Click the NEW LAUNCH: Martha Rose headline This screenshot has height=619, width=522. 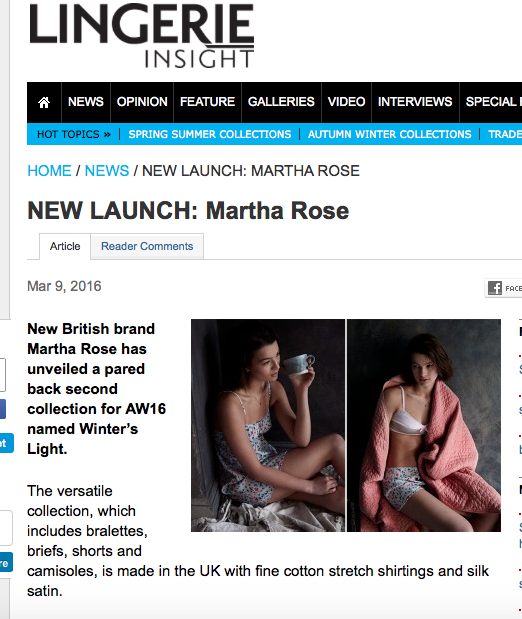tap(188, 210)
